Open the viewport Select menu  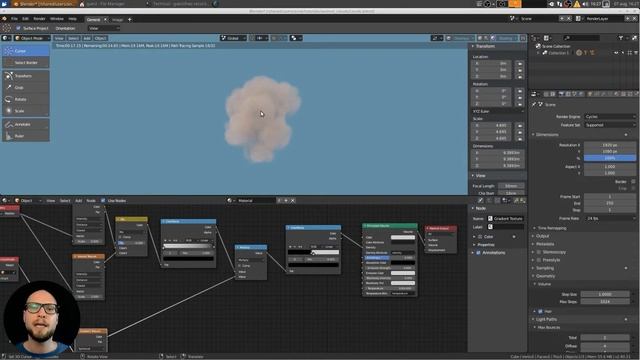[73, 38]
